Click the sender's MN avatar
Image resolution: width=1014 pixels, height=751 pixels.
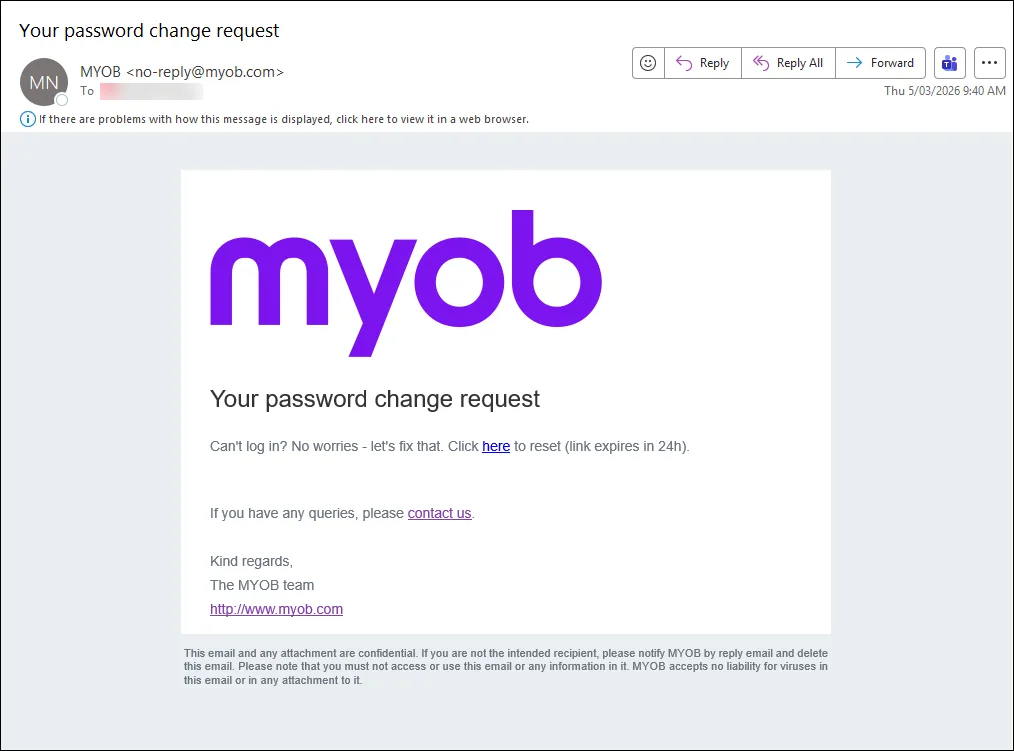click(x=43, y=80)
